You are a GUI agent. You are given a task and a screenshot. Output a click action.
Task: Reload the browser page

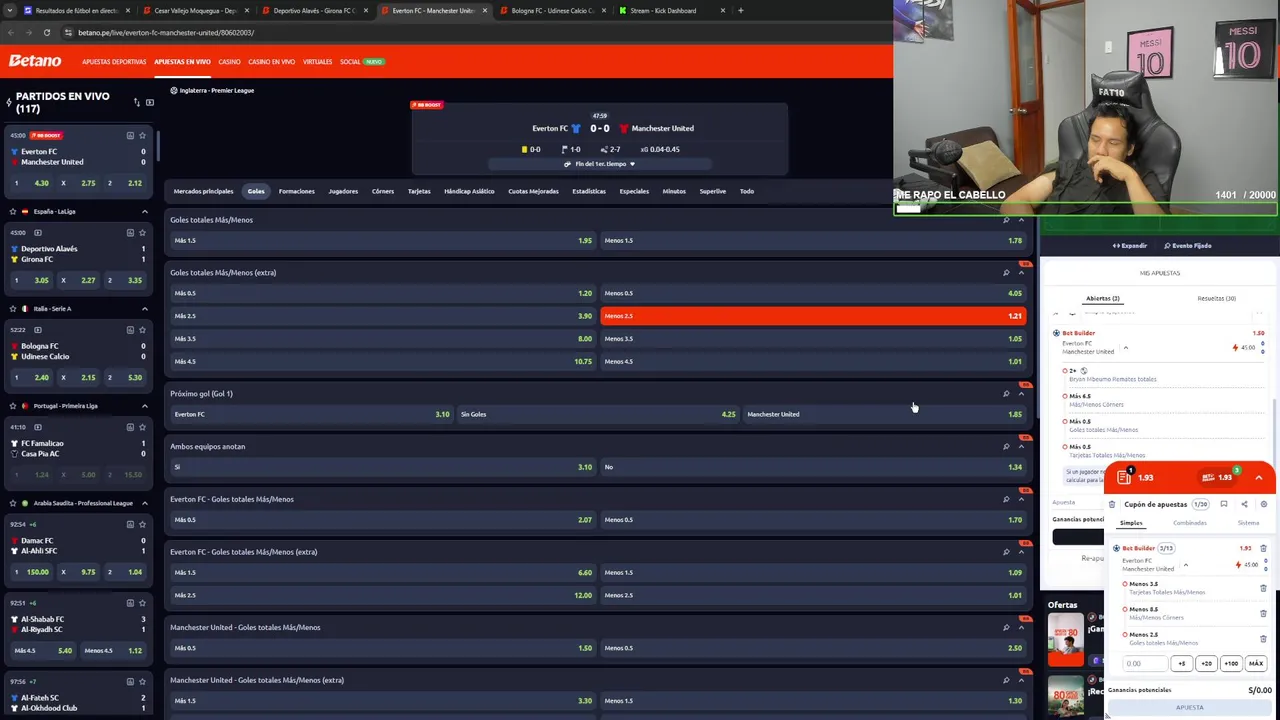click(46, 32)
